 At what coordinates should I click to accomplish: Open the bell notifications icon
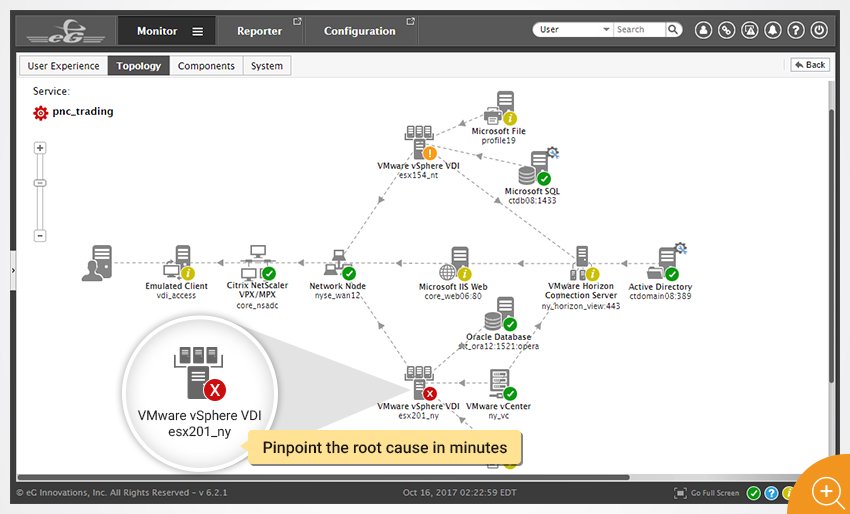point(772,30)
